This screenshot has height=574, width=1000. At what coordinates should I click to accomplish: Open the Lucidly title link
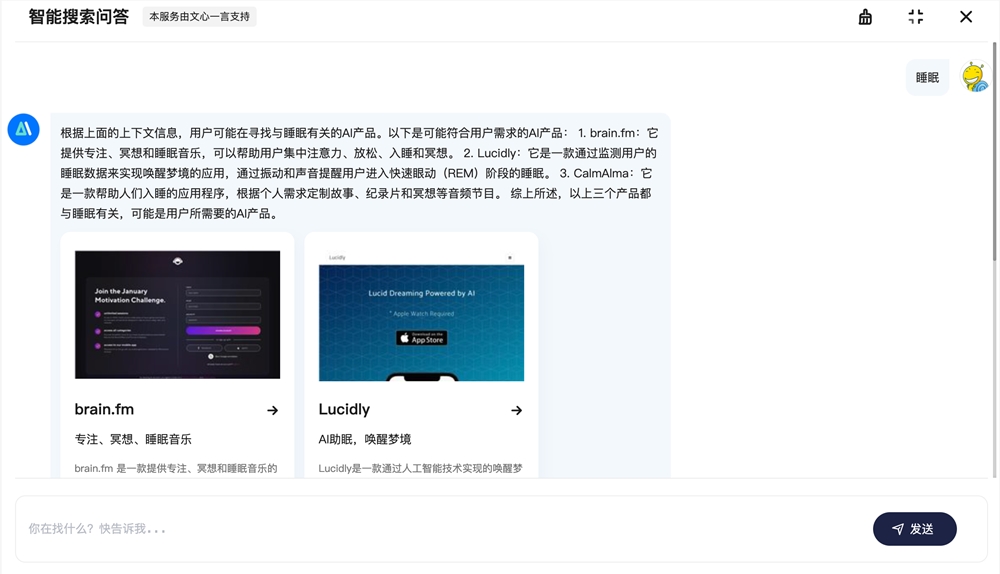[344, 409]
